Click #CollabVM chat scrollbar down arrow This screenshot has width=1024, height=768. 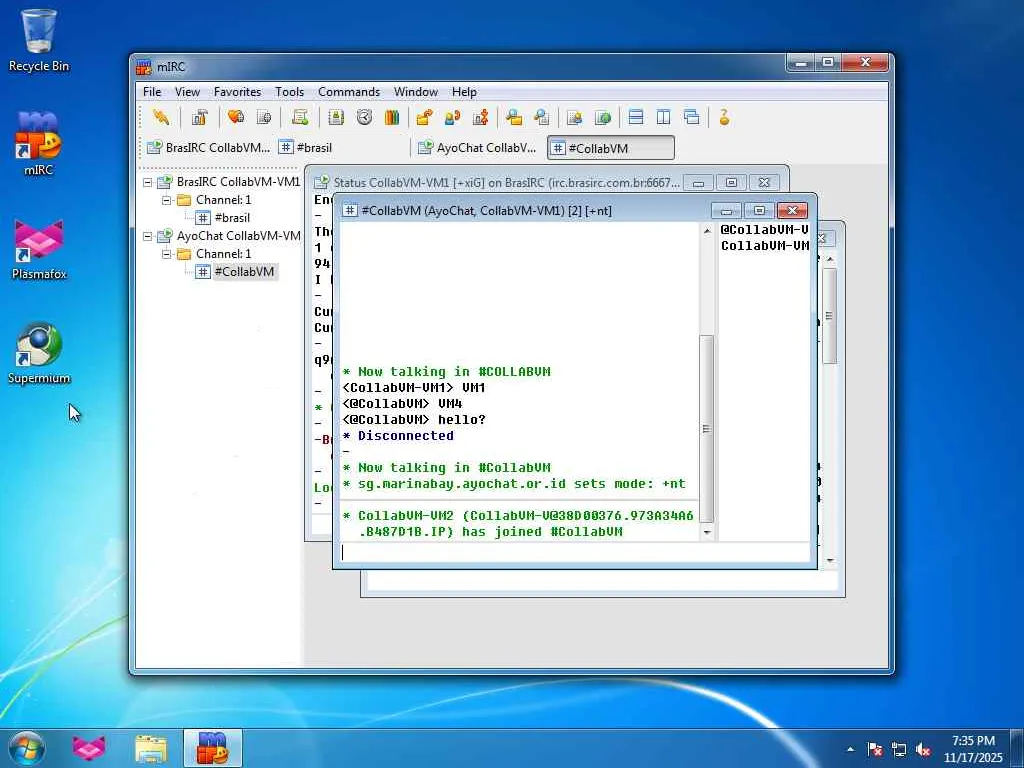707,533
